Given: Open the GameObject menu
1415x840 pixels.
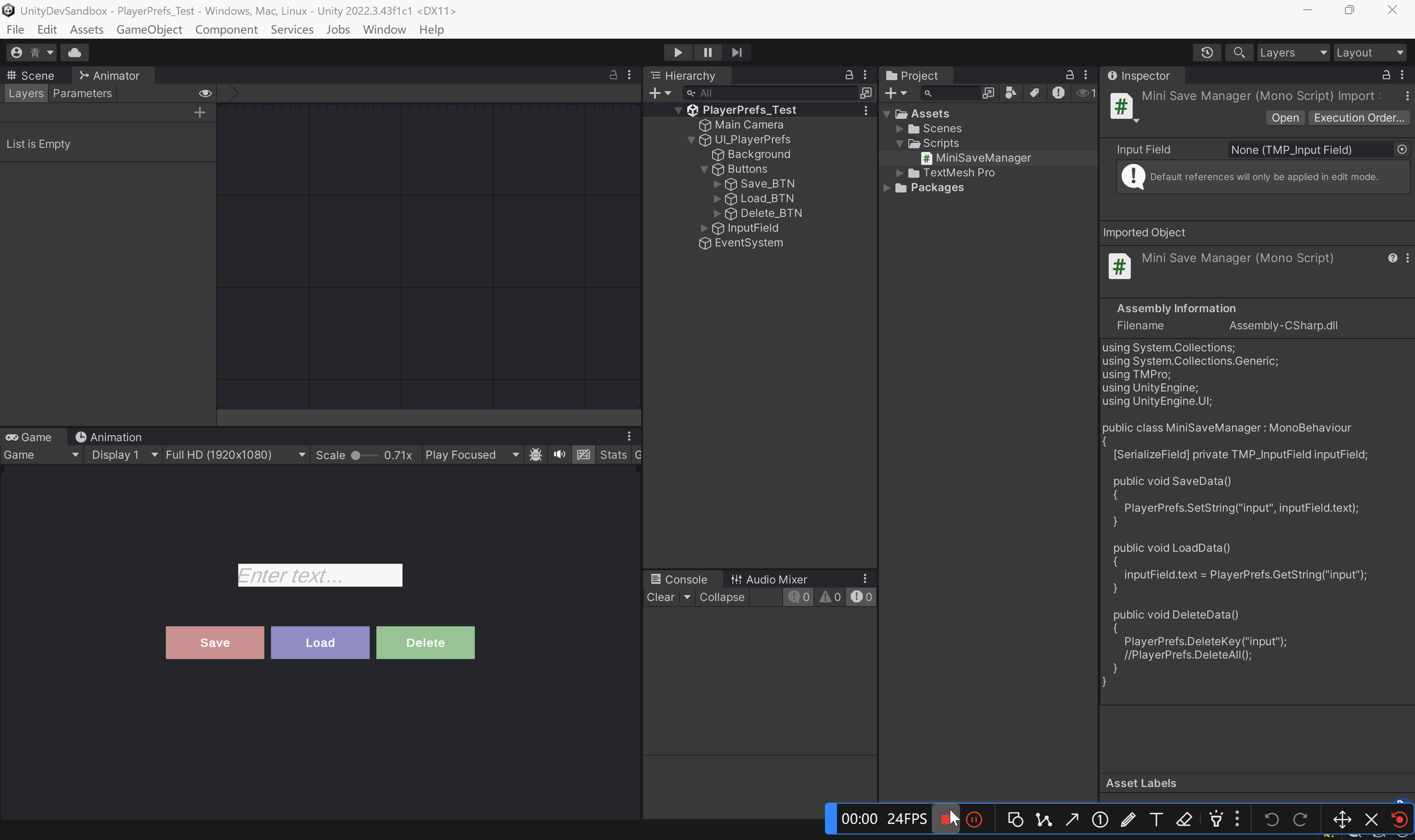Looking at the screenshot, I should [x=149, y=29].
